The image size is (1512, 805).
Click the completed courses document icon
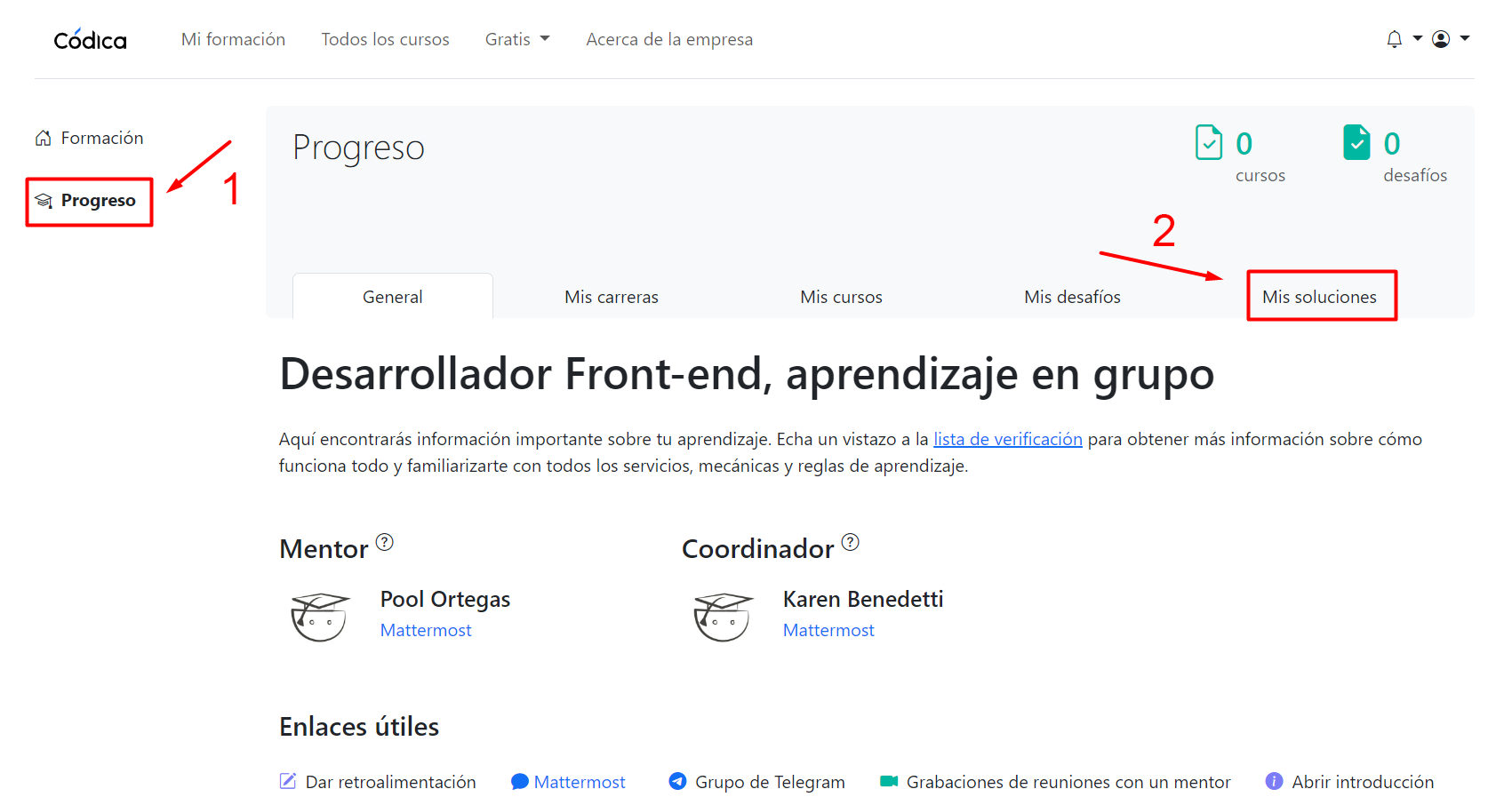[x=1208, y=142]
